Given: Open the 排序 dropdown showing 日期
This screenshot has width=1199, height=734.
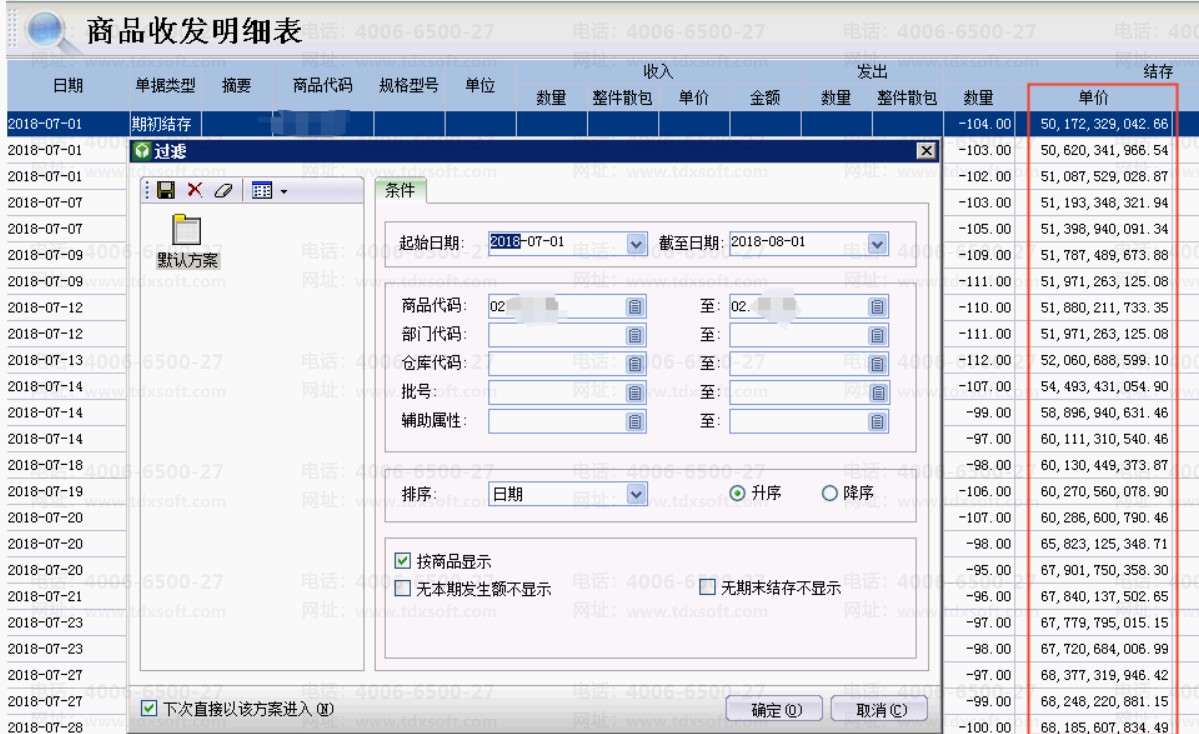Looking at the screenshot, I should [636, 494].
